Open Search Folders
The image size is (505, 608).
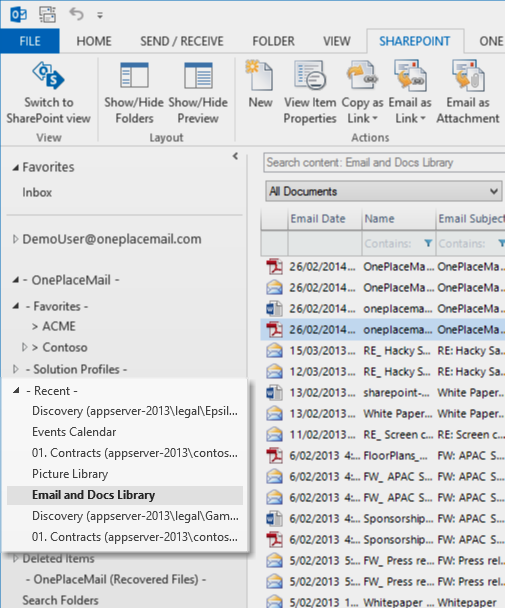coord(60,600)
